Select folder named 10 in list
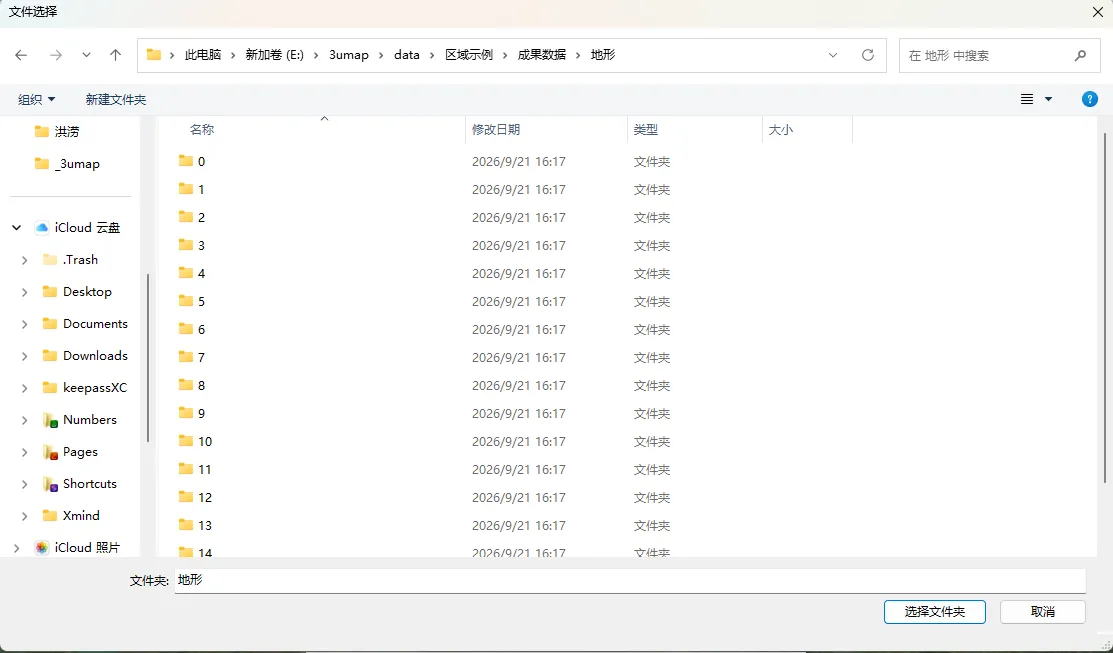 (x=205, y=441)
